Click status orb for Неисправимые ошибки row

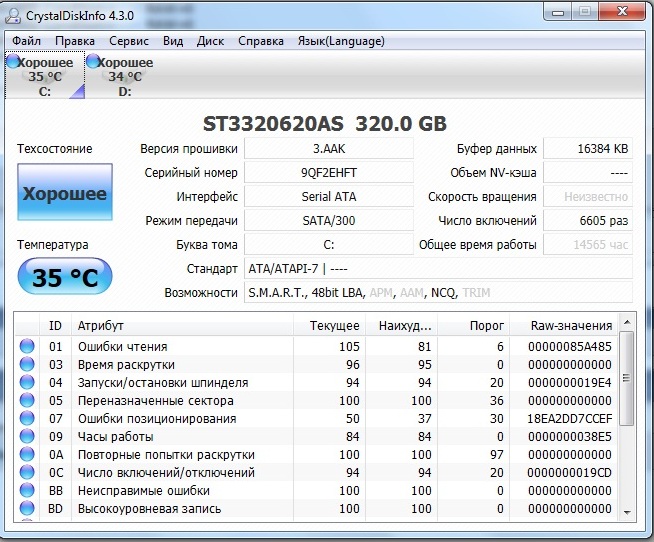click(x=27, y=490)
